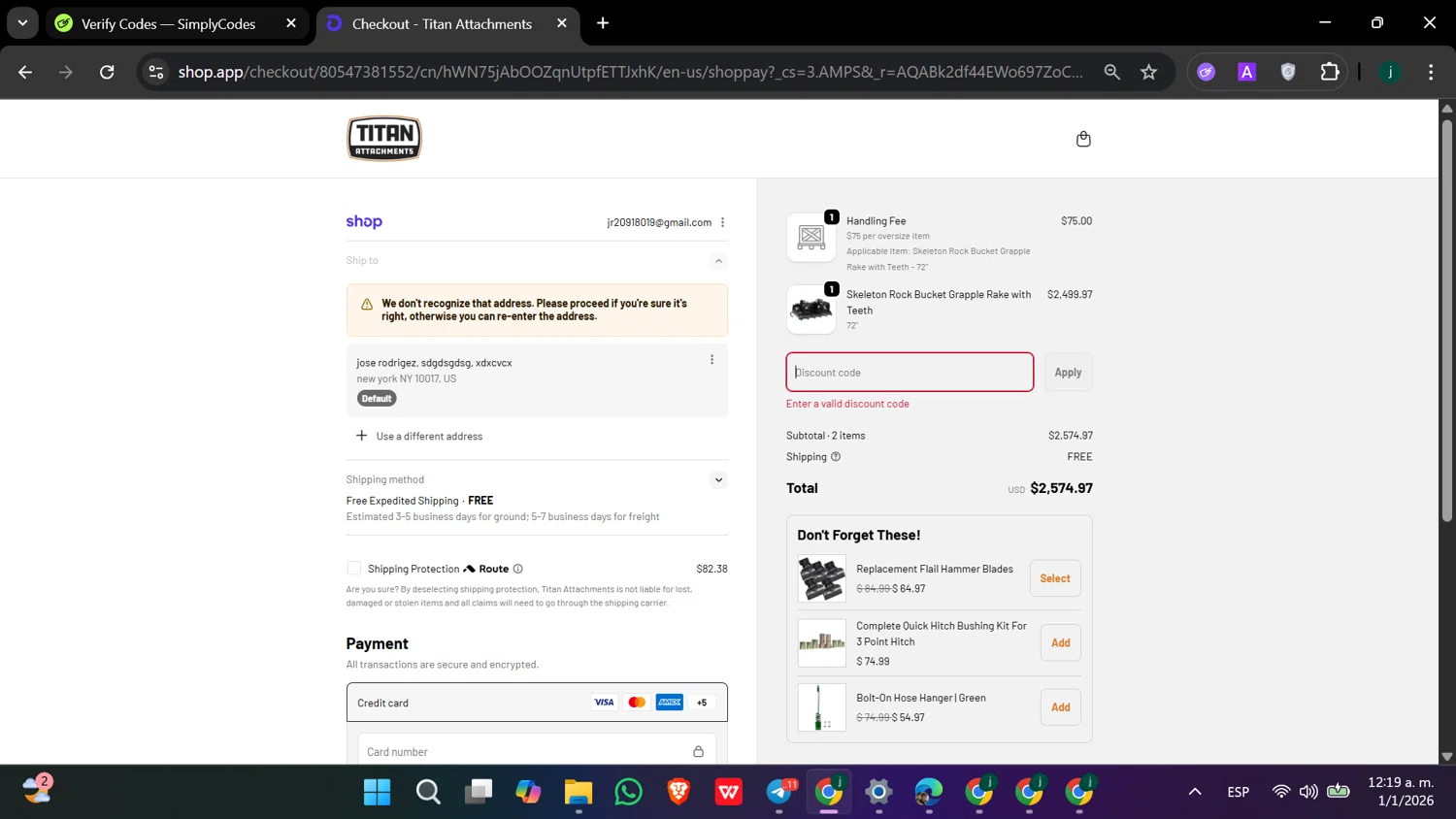1456x819 pixels.
Task: Open the Quick Hitch Bushing Kit thumbnail
Action: point(822,642)
